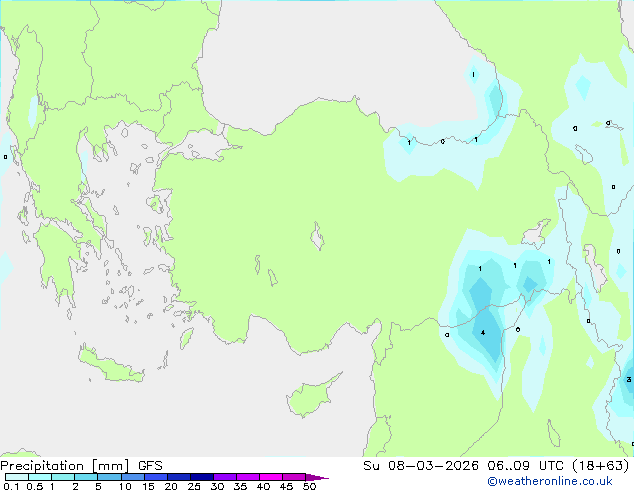Click the precipitation value '4' on map
This screenshot has height=490, width=634.
coord(483,333)
